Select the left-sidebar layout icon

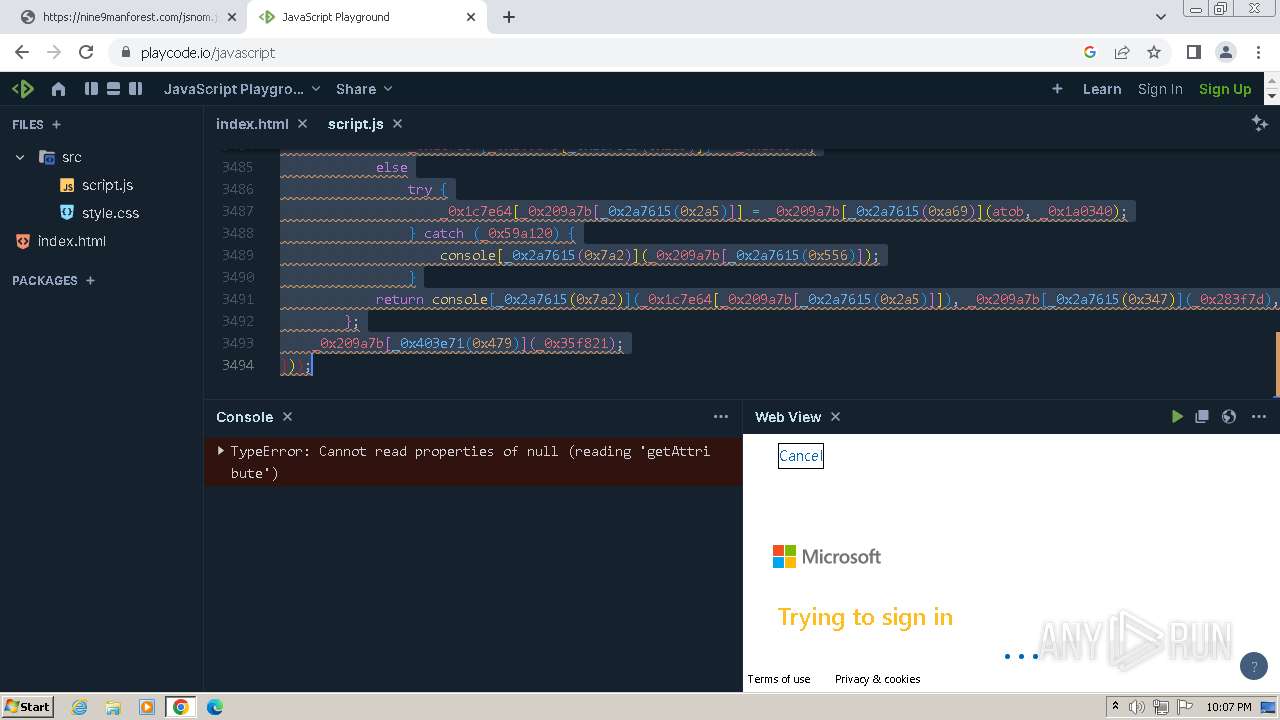pos(91,89)
